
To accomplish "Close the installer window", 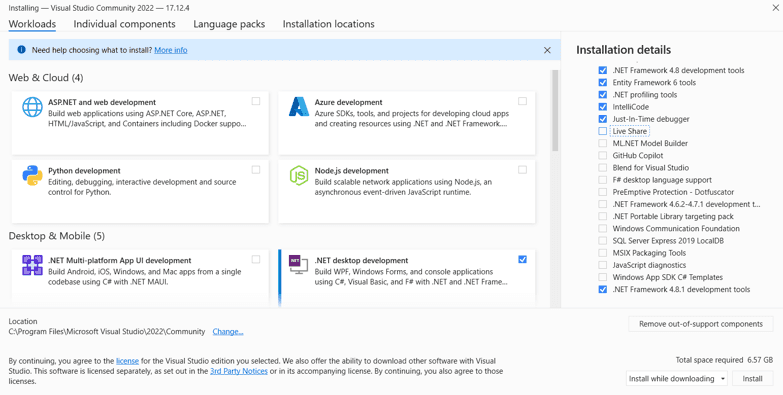I will [776, 7].
